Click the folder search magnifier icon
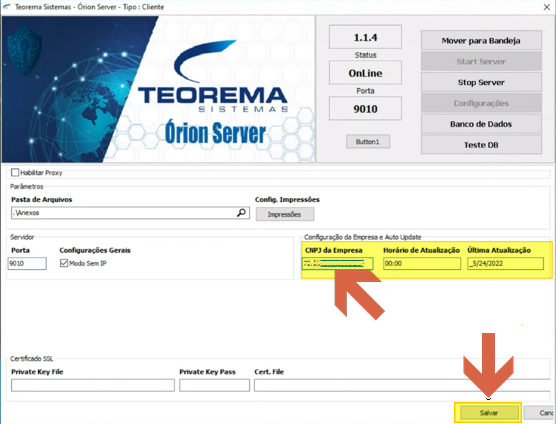Screen dimensions: 556x424 point(241,213)
